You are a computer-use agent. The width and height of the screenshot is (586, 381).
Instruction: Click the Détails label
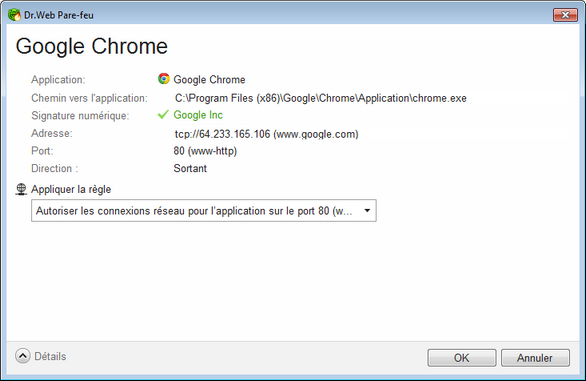coord(50,356)
